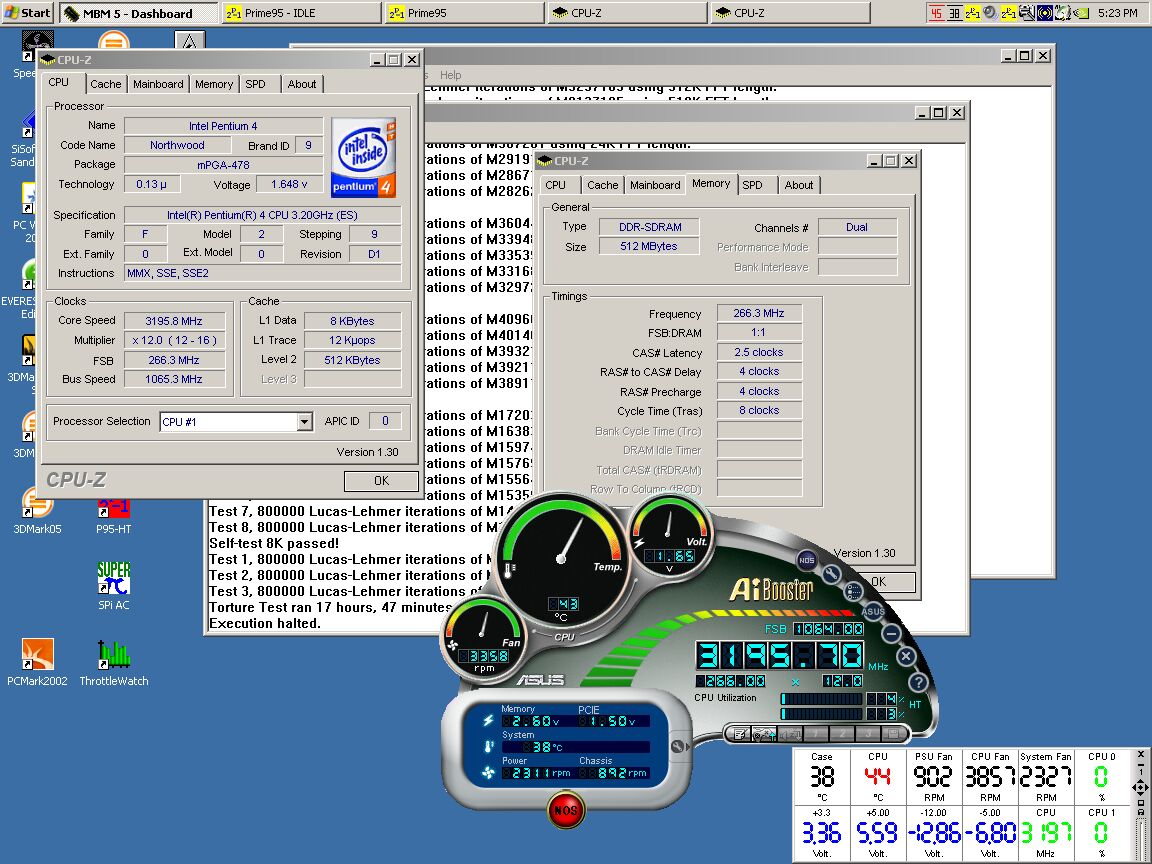Switch to CPU tab in the Memory CPU-Z window
1152x864 pixels.
pos(556,185)
